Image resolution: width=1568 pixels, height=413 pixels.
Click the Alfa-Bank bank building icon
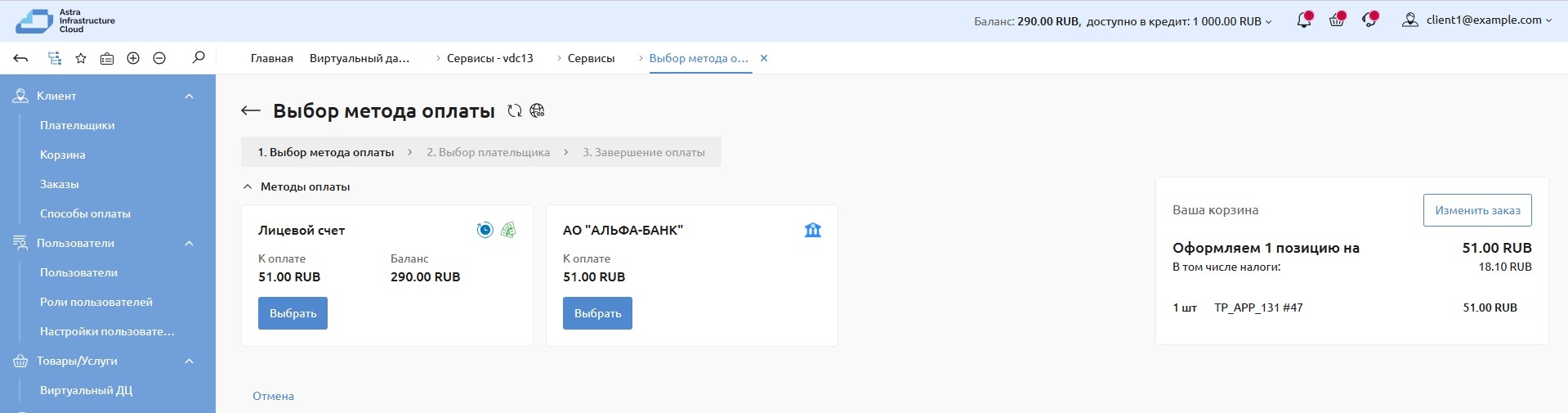812,231
